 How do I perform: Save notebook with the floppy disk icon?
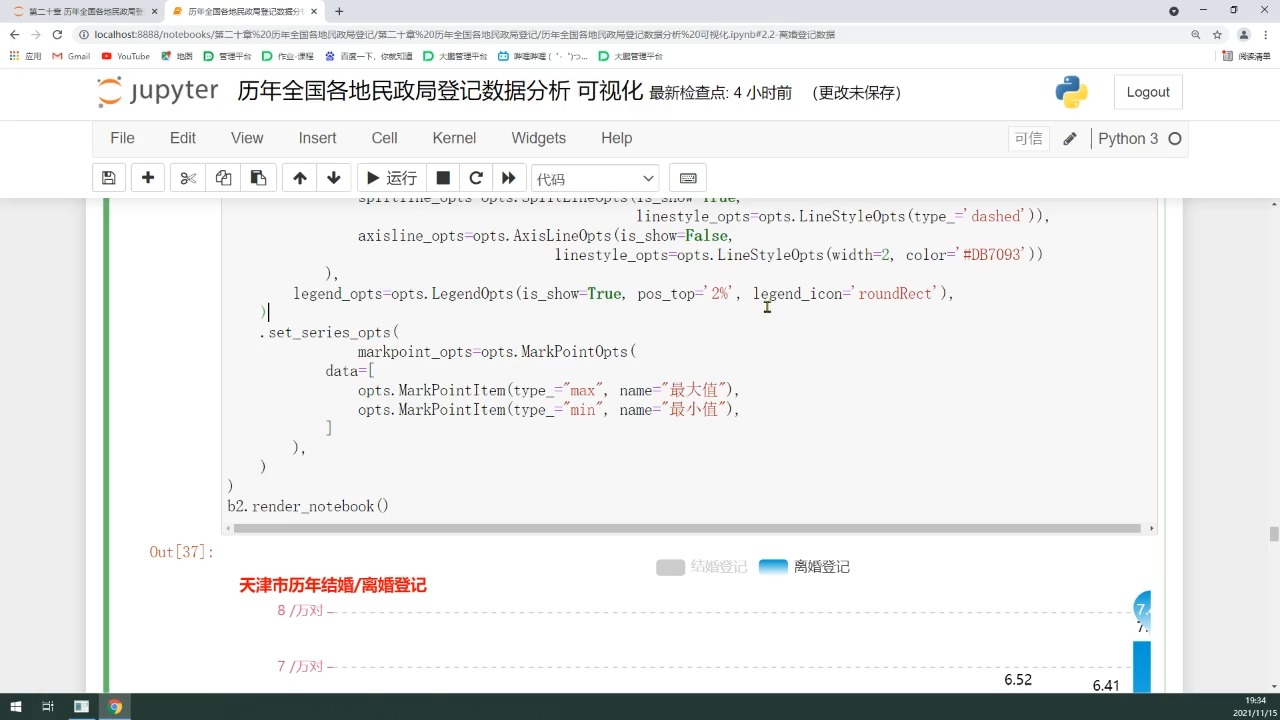[x=109, y=178]
